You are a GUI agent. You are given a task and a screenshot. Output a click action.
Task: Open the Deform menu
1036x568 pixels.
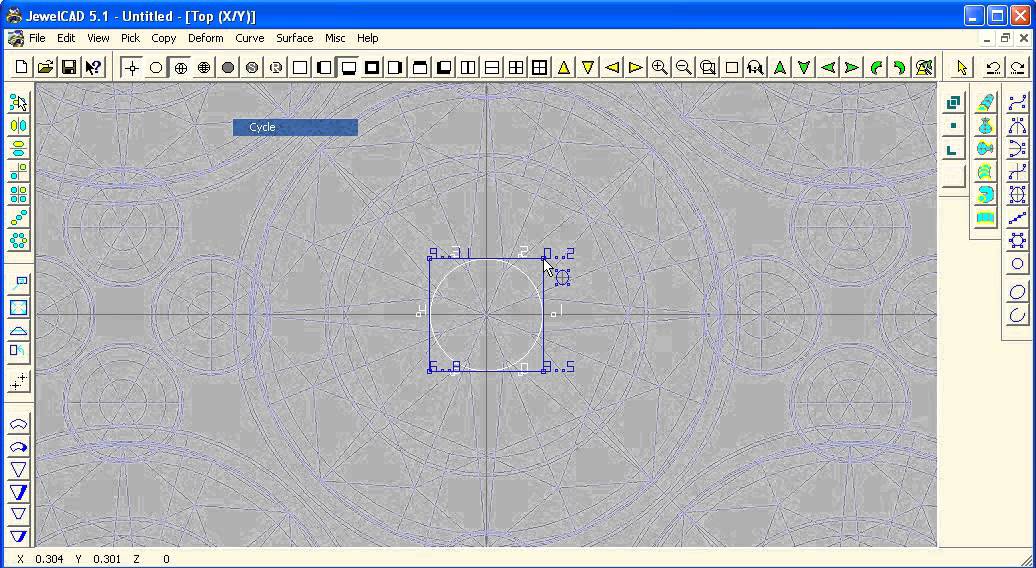(205, 38)
